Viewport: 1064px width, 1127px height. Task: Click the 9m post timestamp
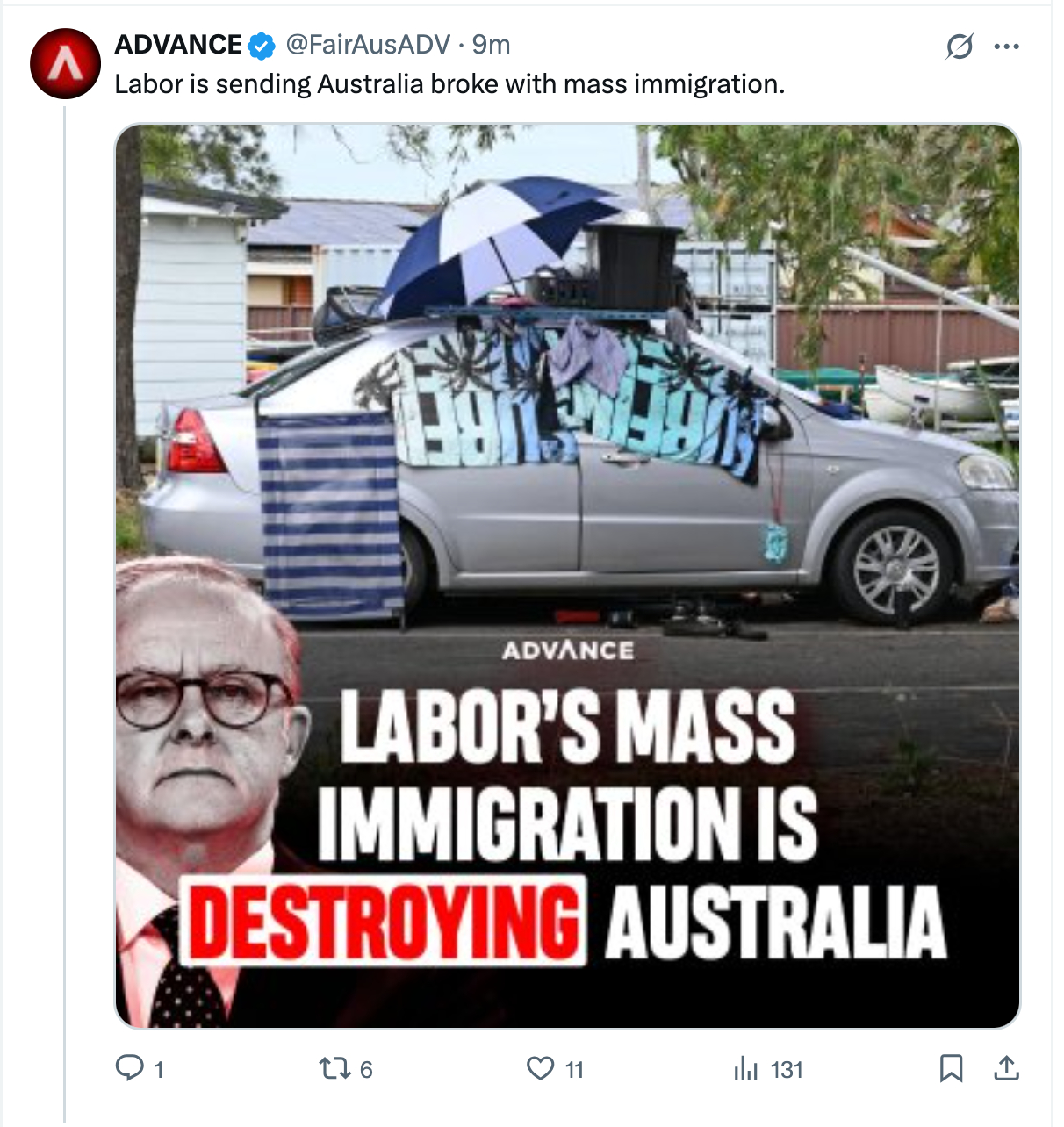(491, 44)
